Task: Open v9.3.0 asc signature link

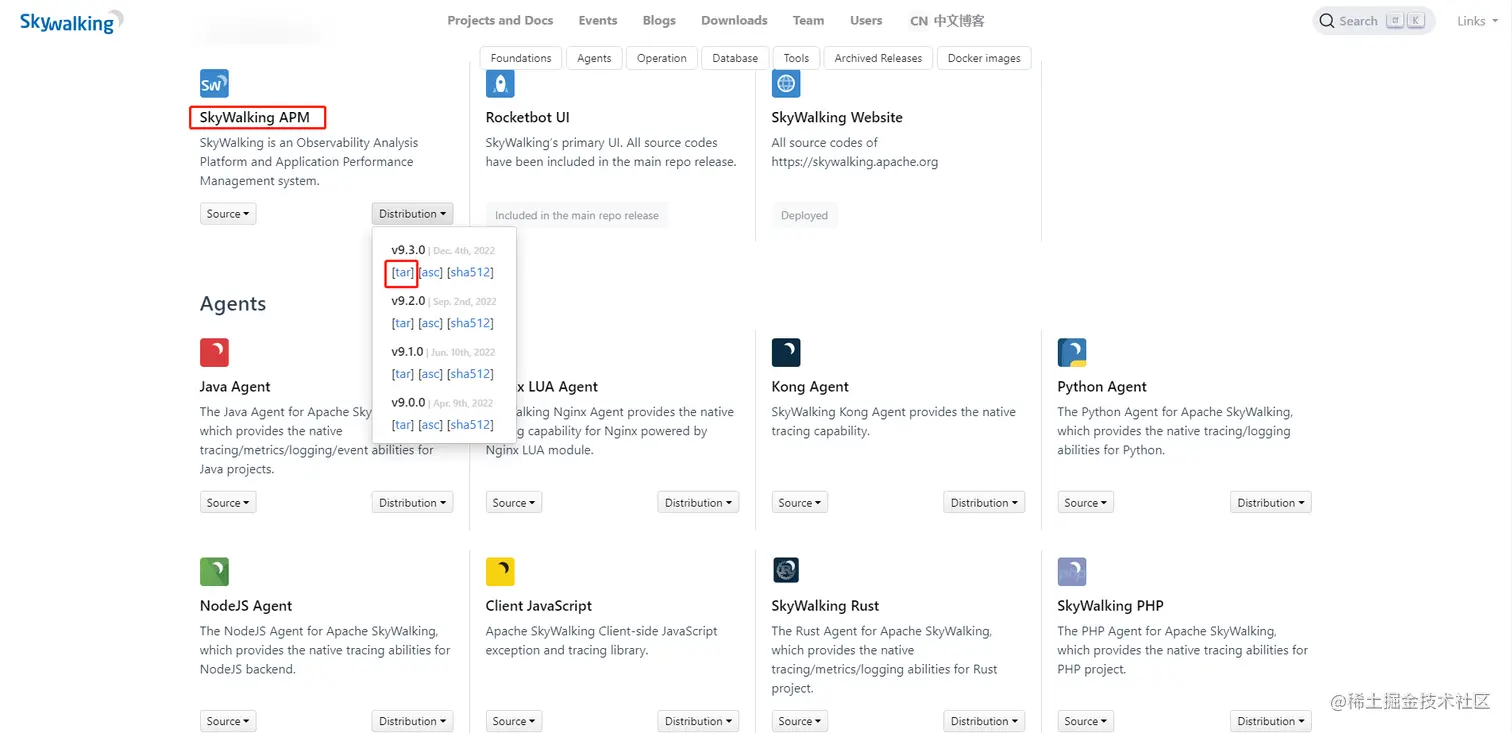Action: tap(431, 272)
